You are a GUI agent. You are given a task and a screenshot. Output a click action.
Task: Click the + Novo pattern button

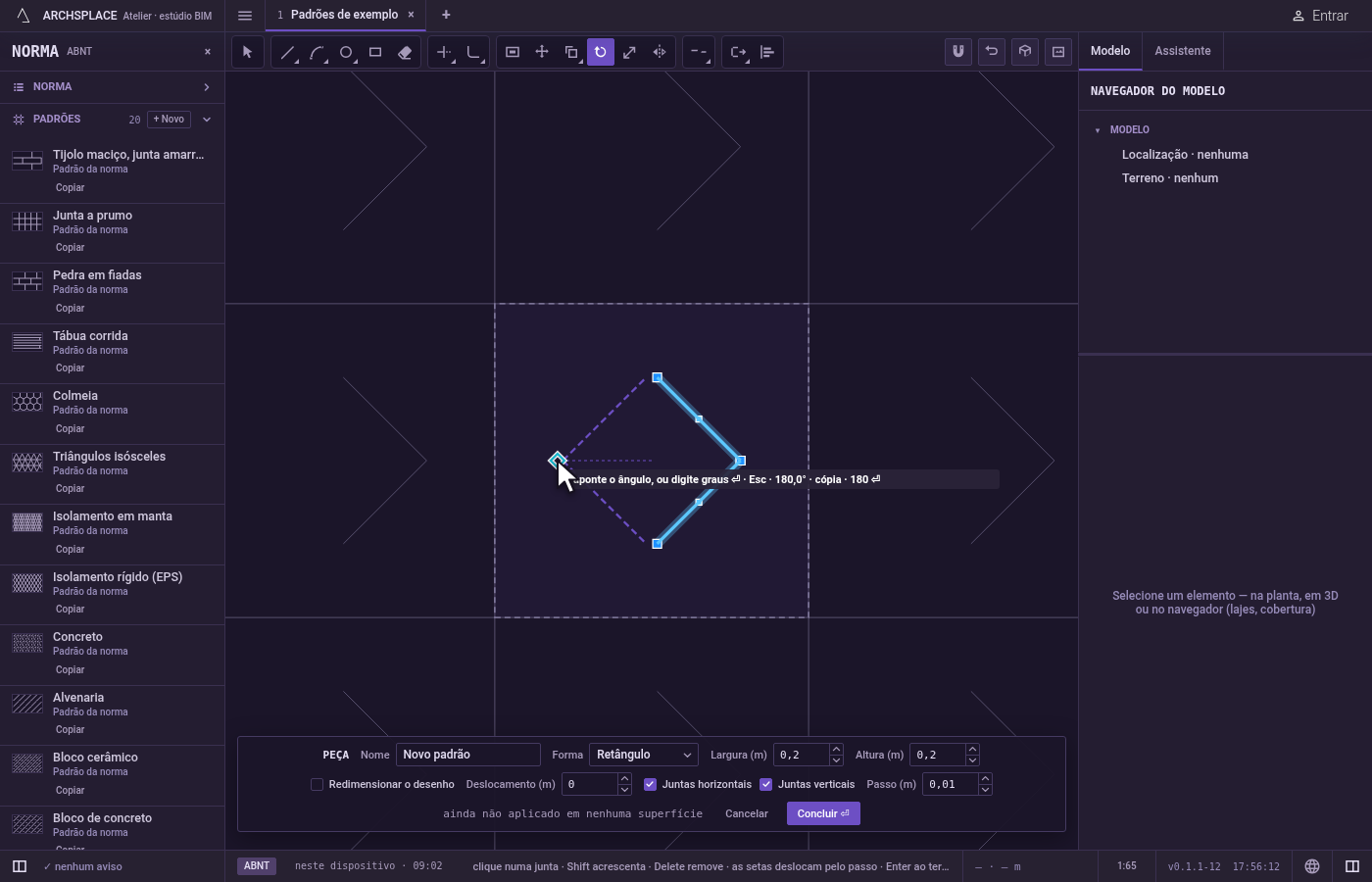coord(169,120)
